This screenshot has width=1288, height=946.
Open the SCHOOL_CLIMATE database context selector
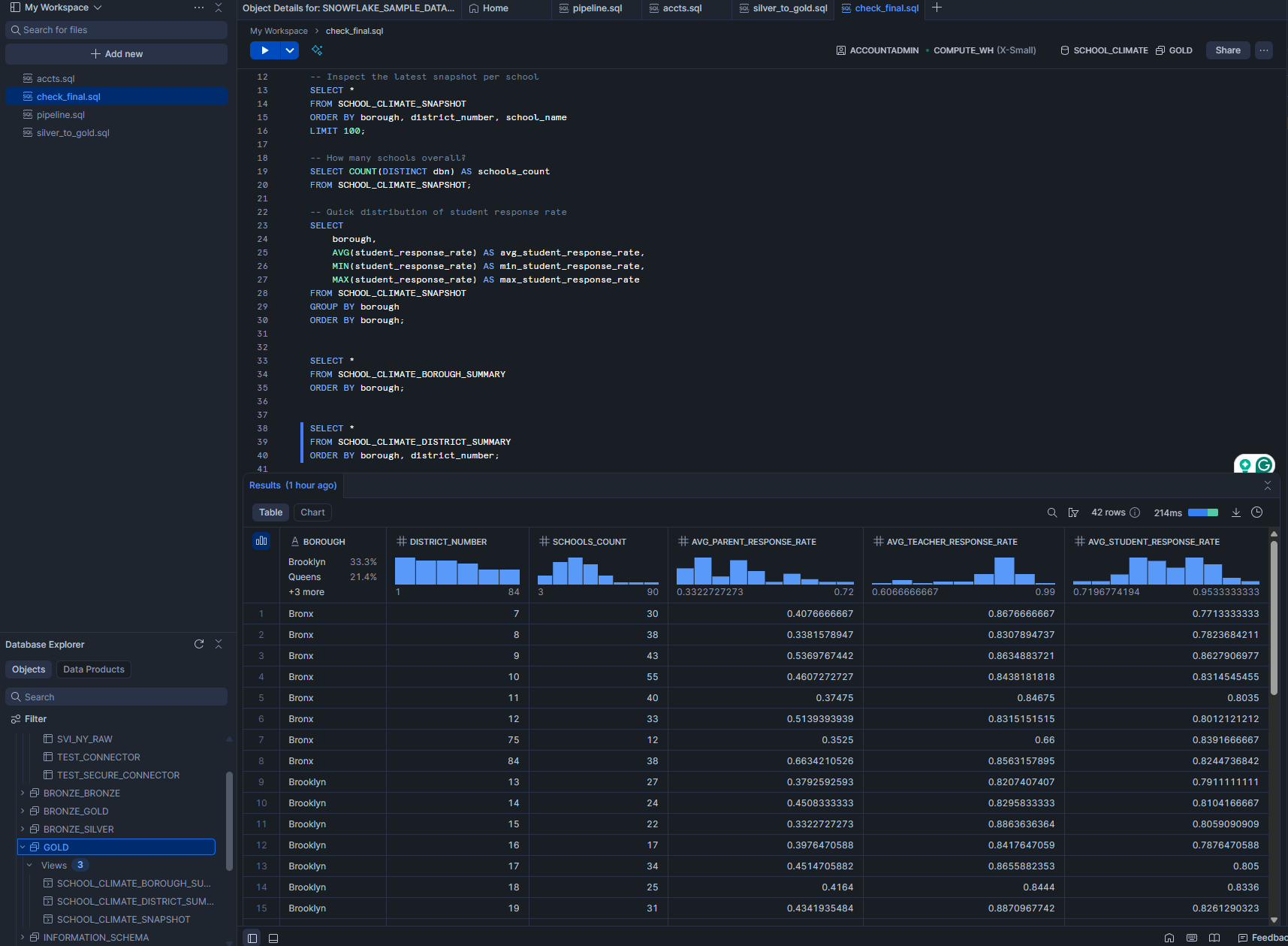(1104, 50)
